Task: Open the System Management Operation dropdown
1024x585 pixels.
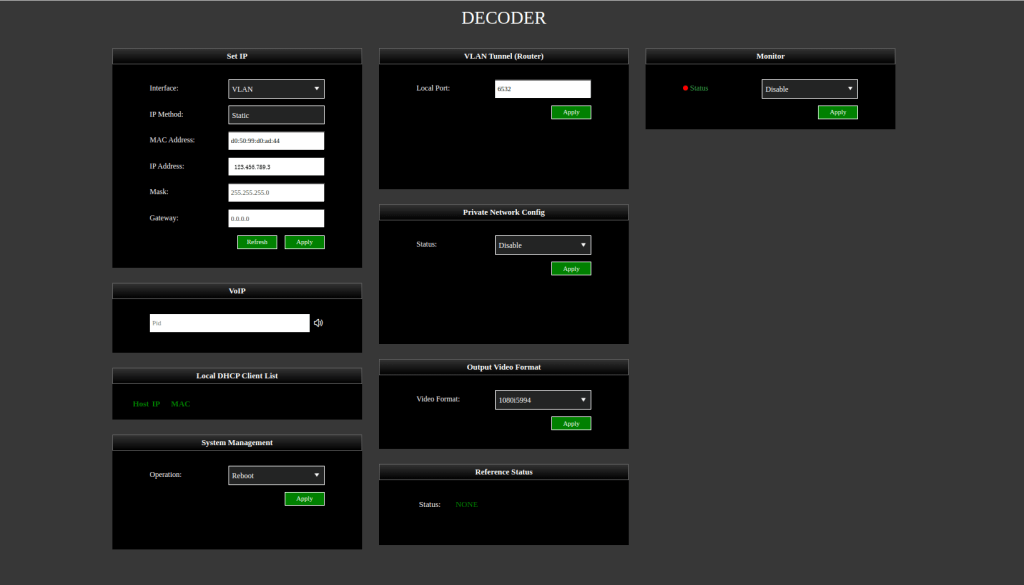Action: [x=276, y=475]
